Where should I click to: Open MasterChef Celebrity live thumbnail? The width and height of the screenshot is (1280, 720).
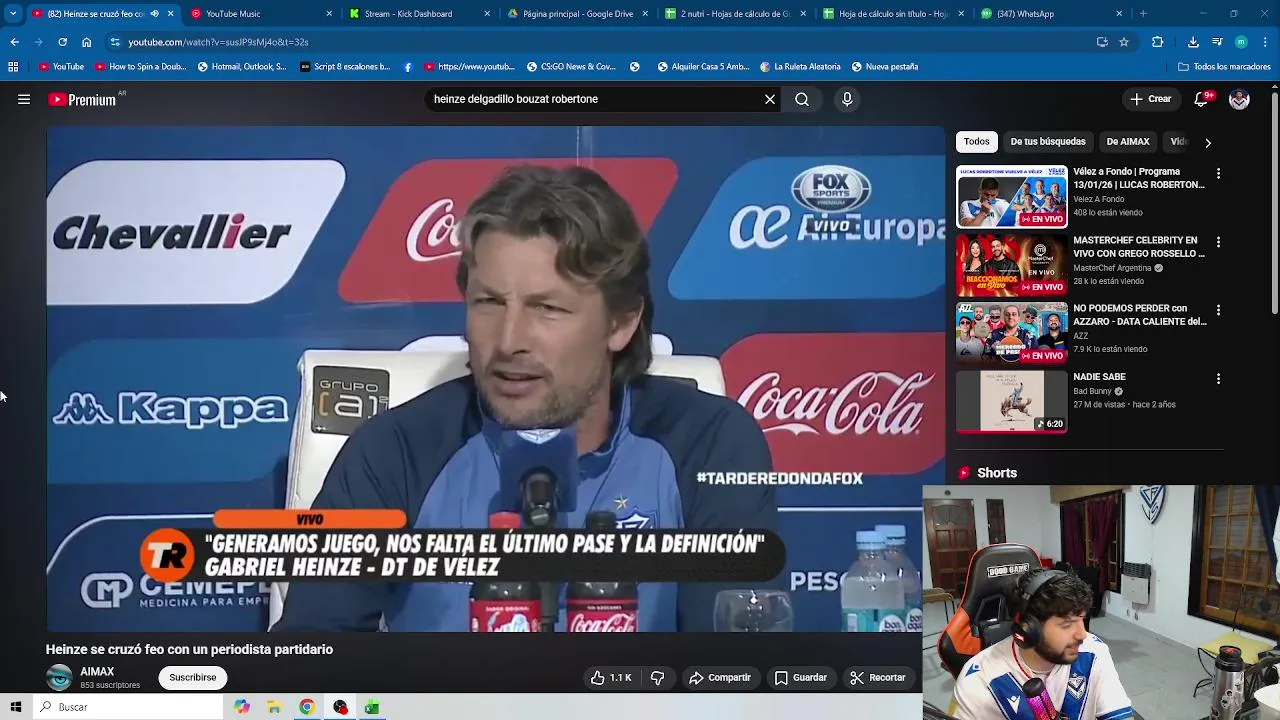click(x=1012, y=265)
